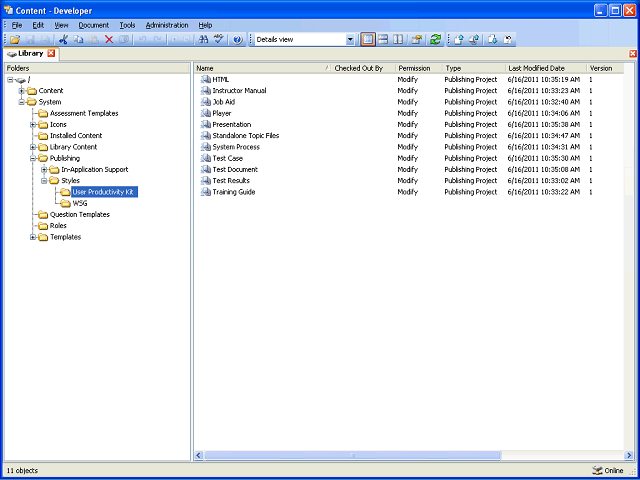Close the Library tab with red X
Screen dimensions: 640x480
(51, 53)
